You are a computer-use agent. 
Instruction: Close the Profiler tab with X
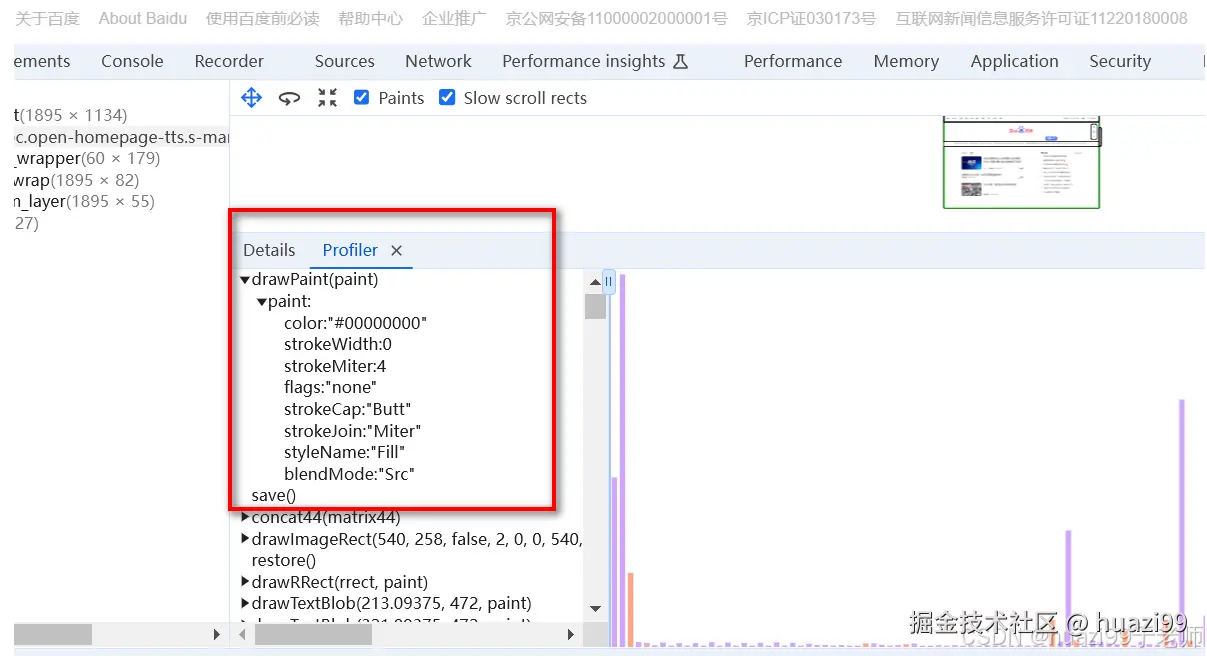coord(396,250)
